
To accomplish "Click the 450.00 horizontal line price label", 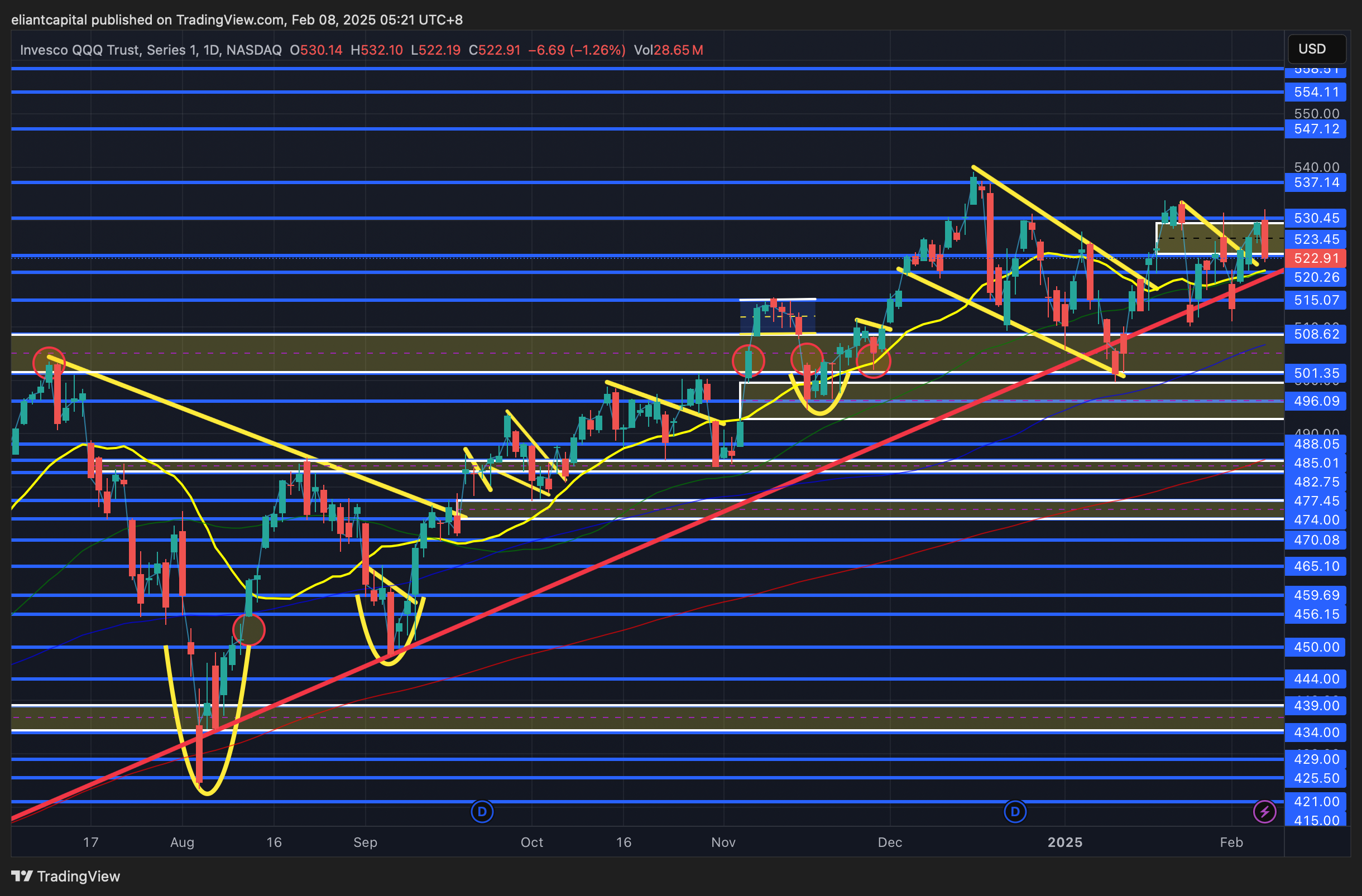I will pos(1316,647).
